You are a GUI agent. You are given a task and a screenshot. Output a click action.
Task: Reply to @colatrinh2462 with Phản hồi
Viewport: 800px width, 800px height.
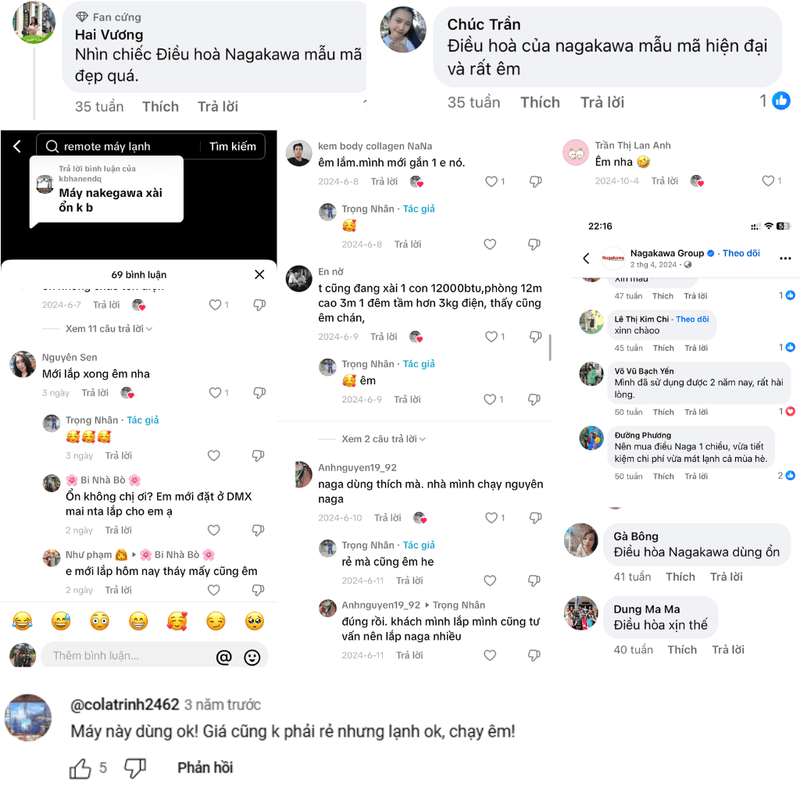205,767
